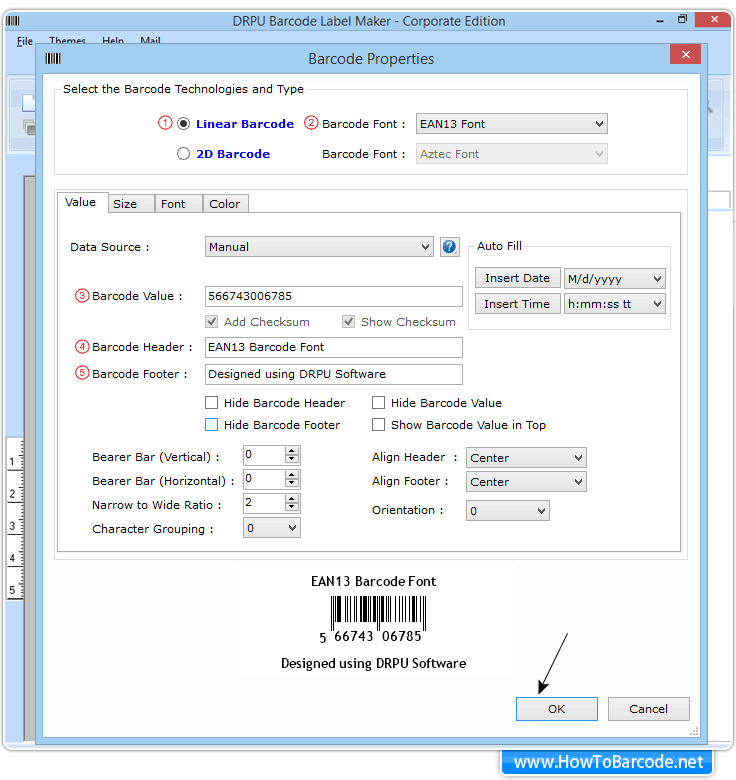Toggle the Show Checksum checkbox
Image resolution: width=736 pixels, height=780 pixels.
(x=349, y=322)
